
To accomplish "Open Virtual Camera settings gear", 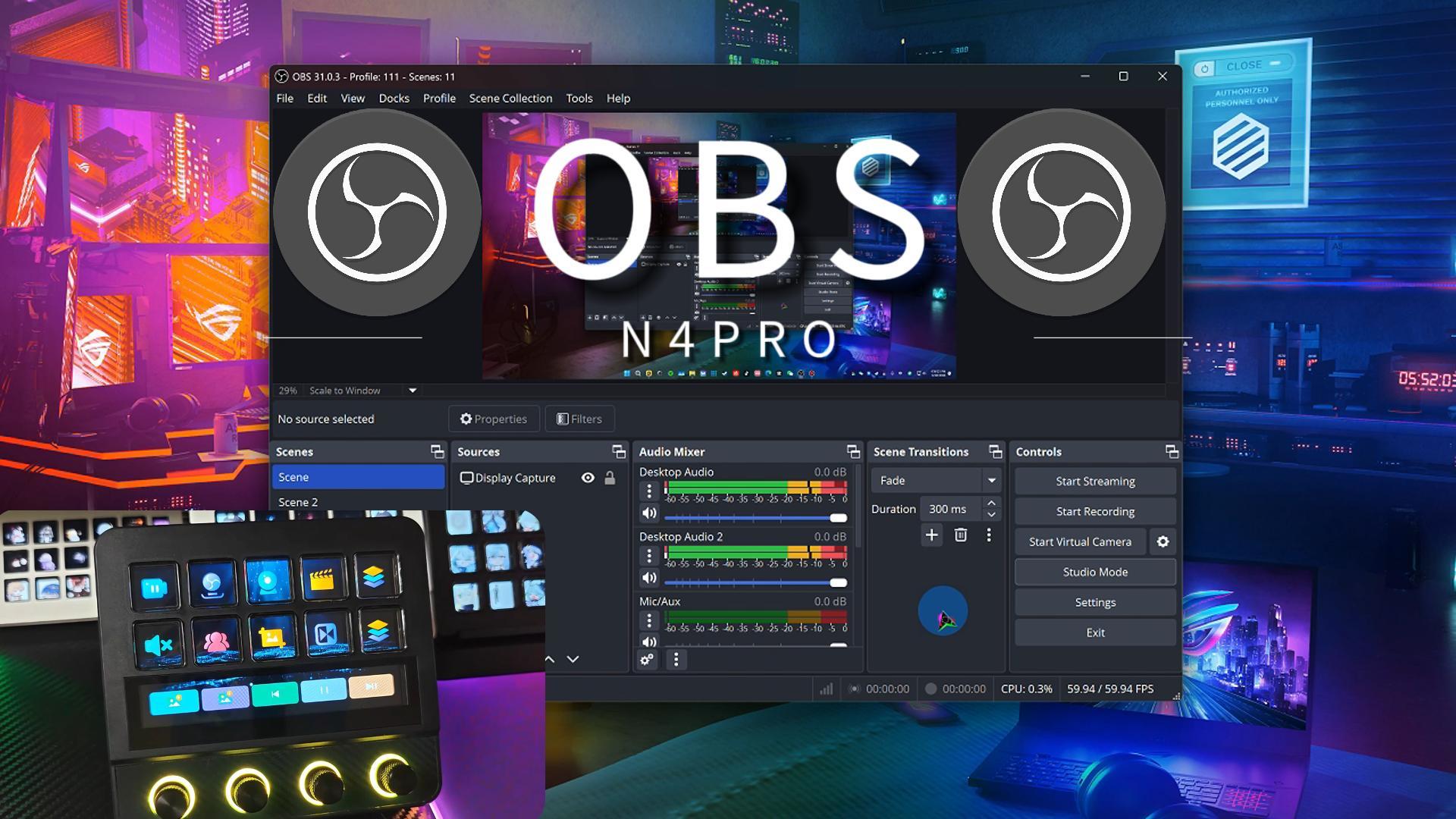I will [1163, 541].
